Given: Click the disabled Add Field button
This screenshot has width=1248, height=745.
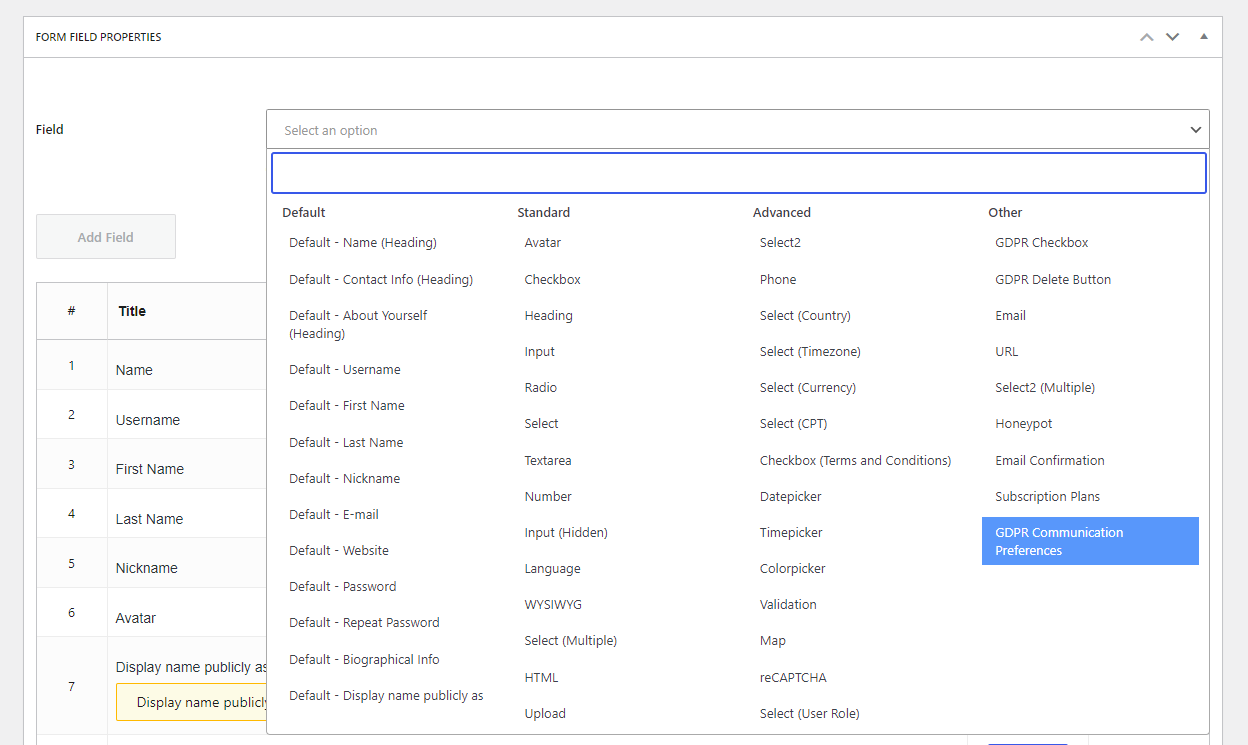Looking at the screenshot, I should 106,237.
